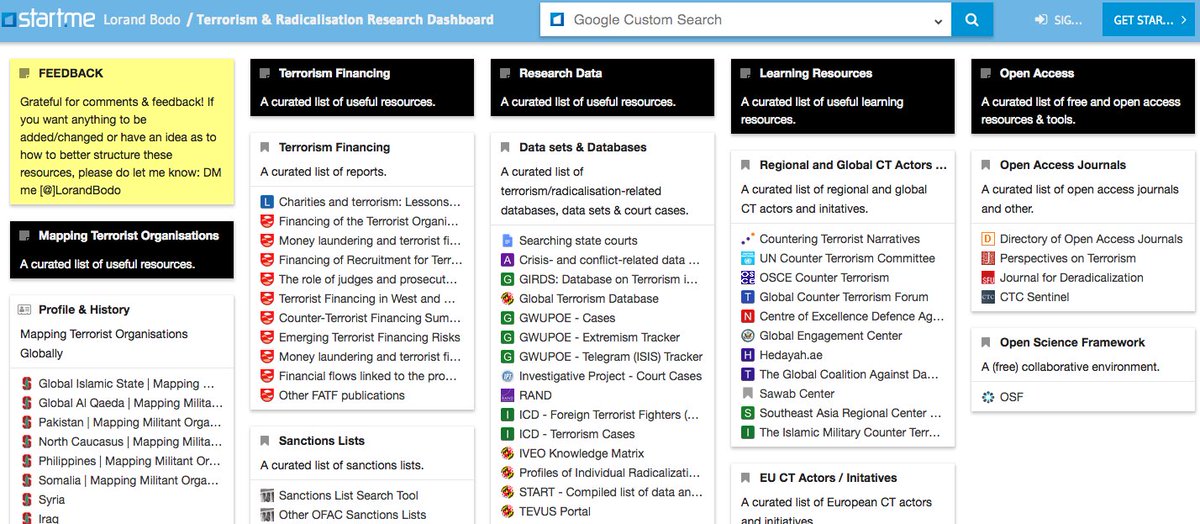Click the Sanctions Lists bookmark icon
Image resolution: width=1200 pixels, height=524 pixels.
click(x=266, y=442)
